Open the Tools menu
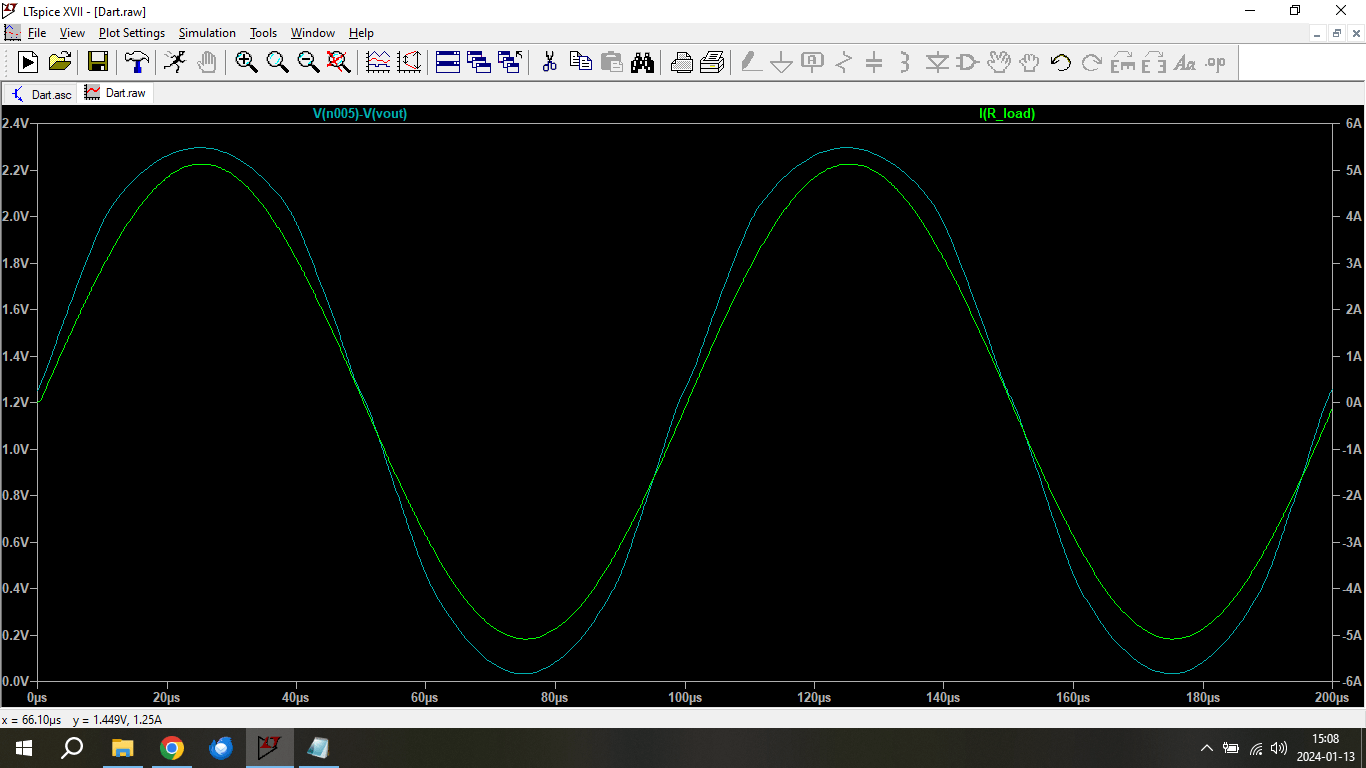The width and height of the screenshot is (1366, 768). click(x=264, y=33)
